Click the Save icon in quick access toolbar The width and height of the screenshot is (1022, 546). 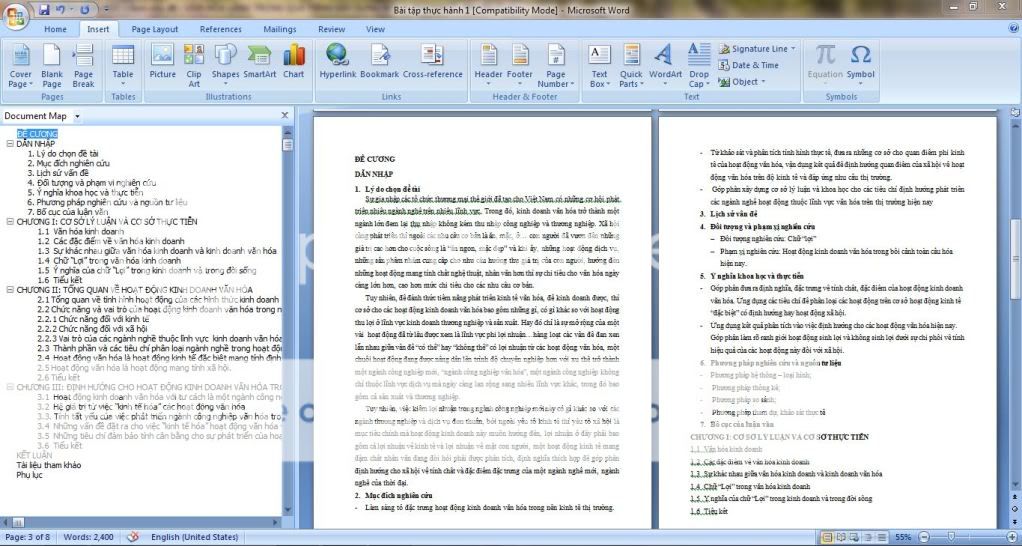pyautogui.click(x=44, y=9)
